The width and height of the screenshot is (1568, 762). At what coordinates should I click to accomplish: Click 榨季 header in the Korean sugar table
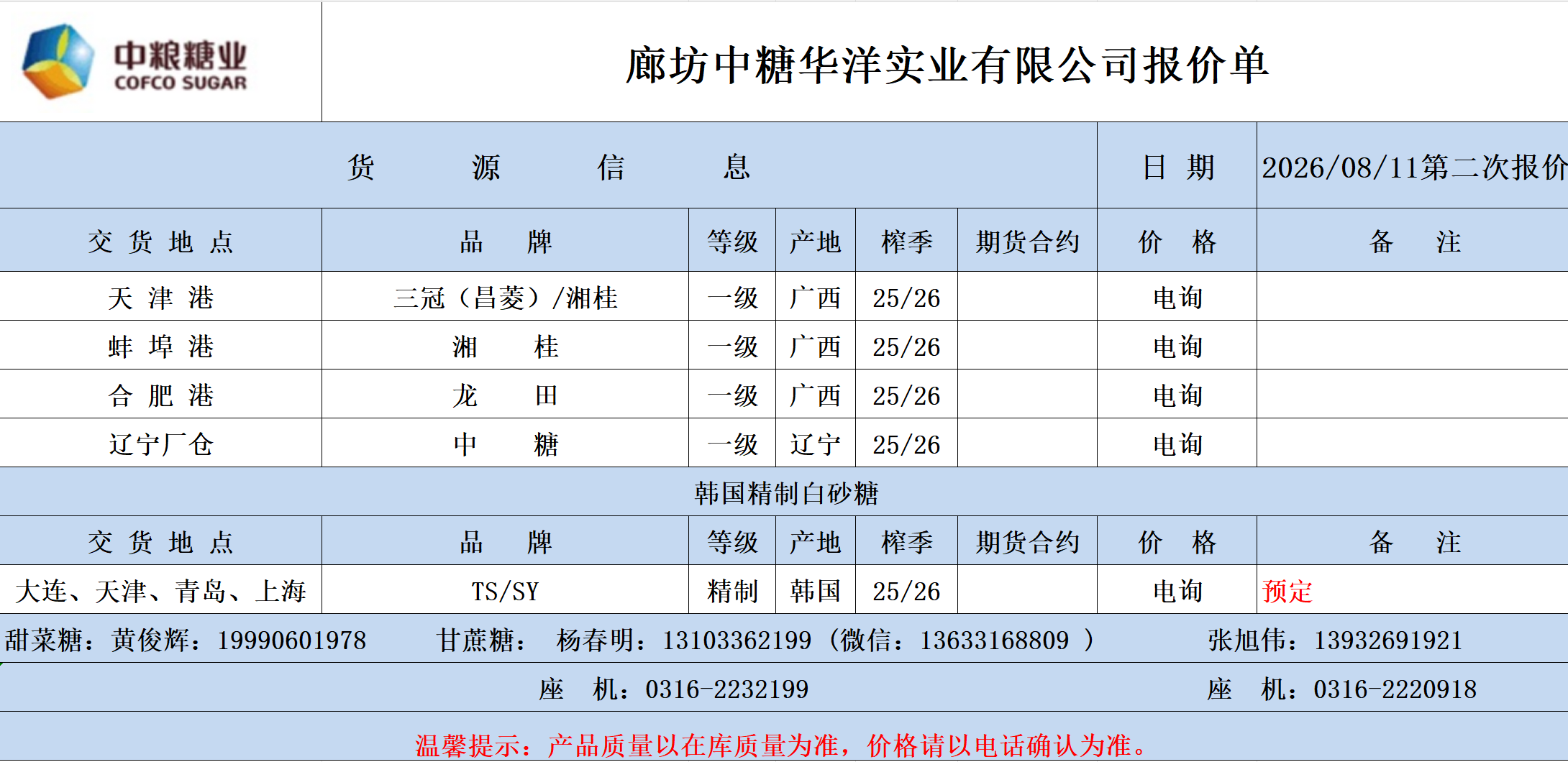[906, 542]
